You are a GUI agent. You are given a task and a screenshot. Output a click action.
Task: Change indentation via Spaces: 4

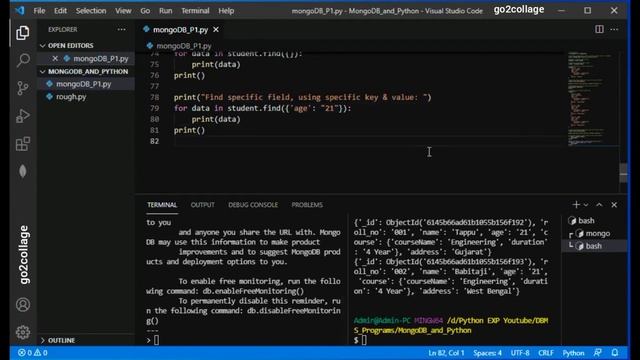[x=487, y=353]
